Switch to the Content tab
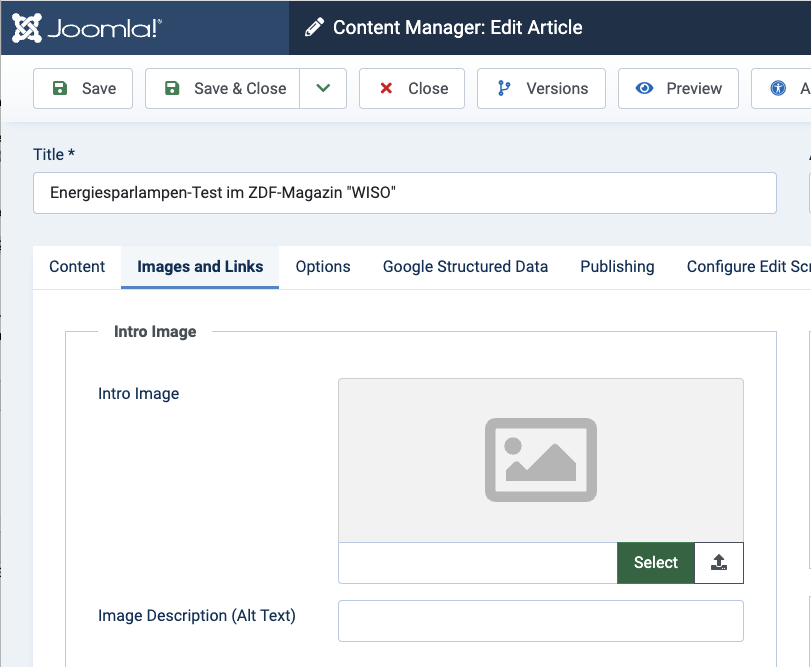This screenshot has height=667, width=811. pyautogui.click(x=77, y=266)
